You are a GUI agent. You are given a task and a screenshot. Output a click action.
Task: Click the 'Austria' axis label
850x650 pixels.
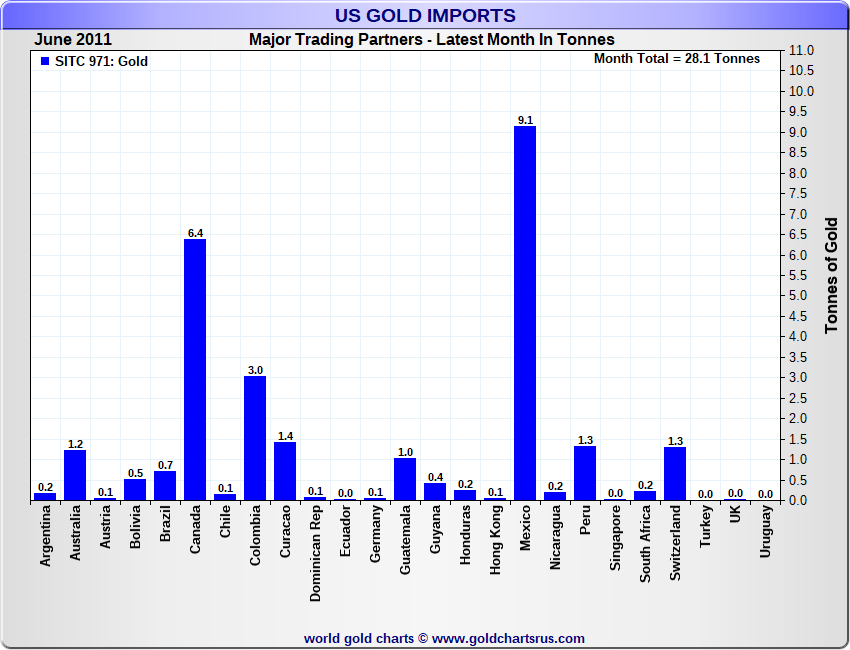coord(105,527)
